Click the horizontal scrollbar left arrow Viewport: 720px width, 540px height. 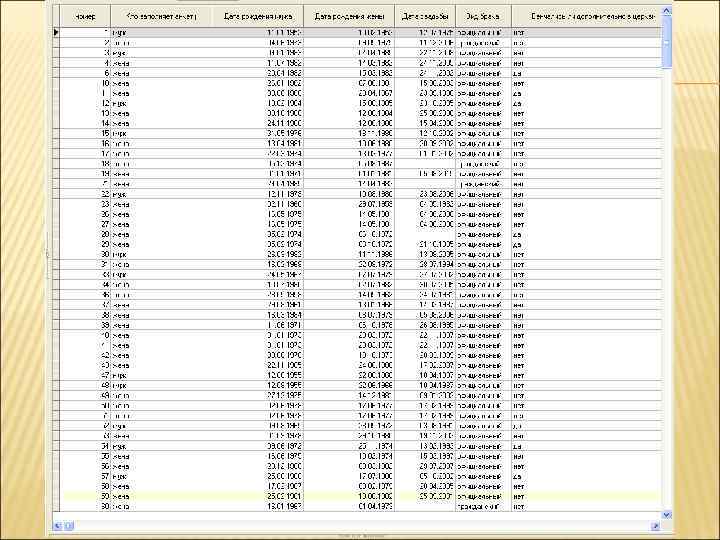(58, 526)
